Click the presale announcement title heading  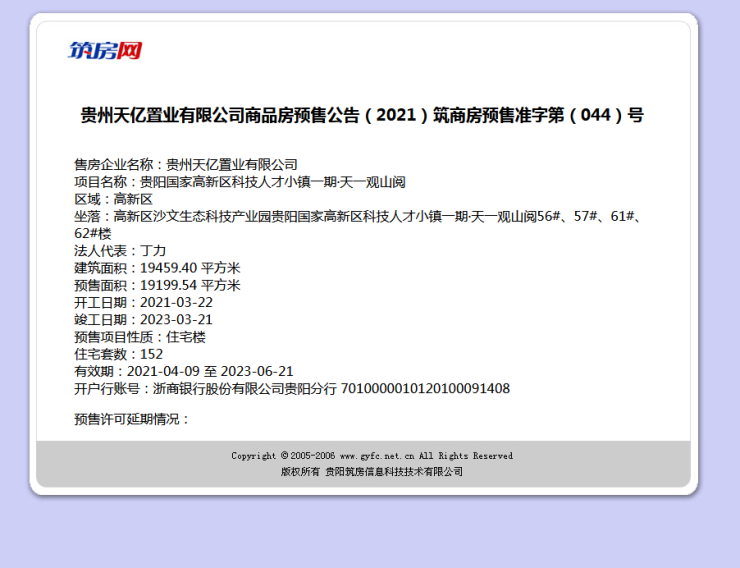coord(362,115)
